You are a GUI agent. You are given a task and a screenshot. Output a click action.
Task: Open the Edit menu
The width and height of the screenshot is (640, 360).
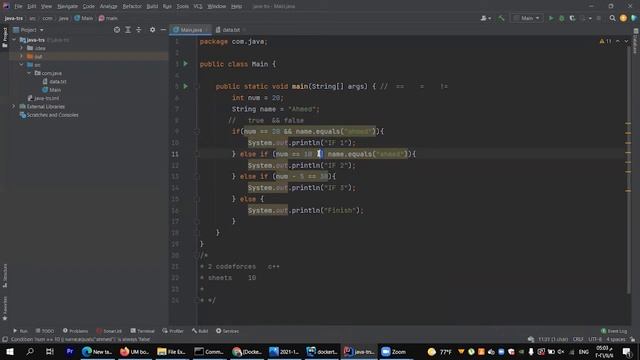[31, 7]
